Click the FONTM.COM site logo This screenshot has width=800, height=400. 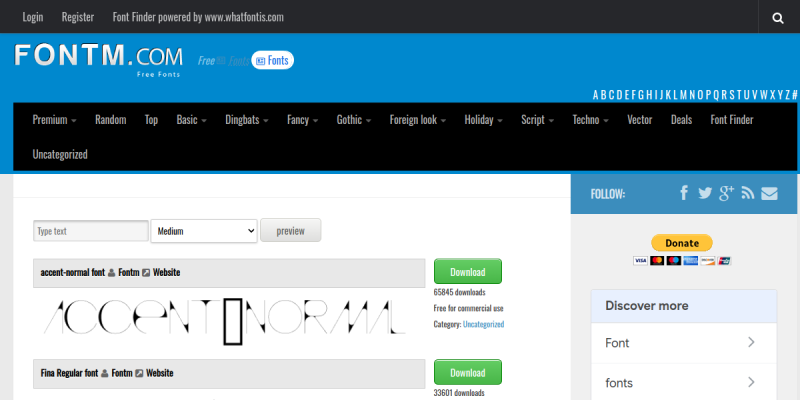click(x=98, y=60)
